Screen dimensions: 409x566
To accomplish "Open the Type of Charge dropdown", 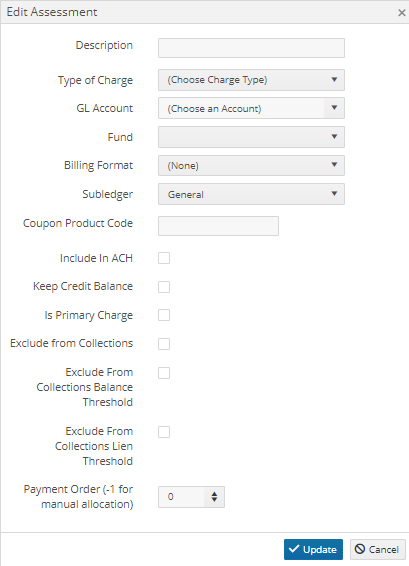I will click(x=251, y=80).
